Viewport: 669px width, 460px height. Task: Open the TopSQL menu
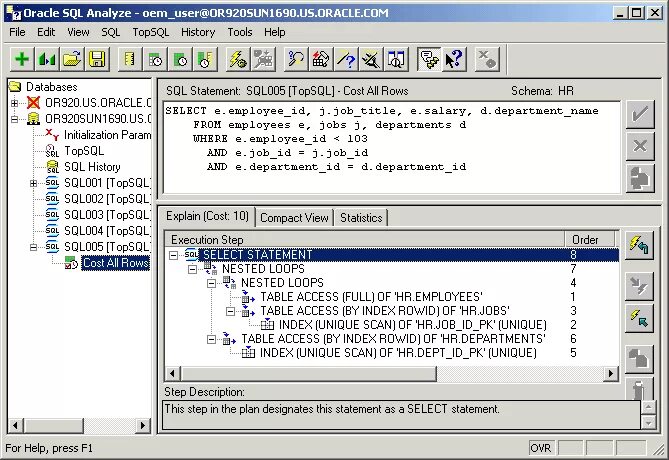coord(151,32)
